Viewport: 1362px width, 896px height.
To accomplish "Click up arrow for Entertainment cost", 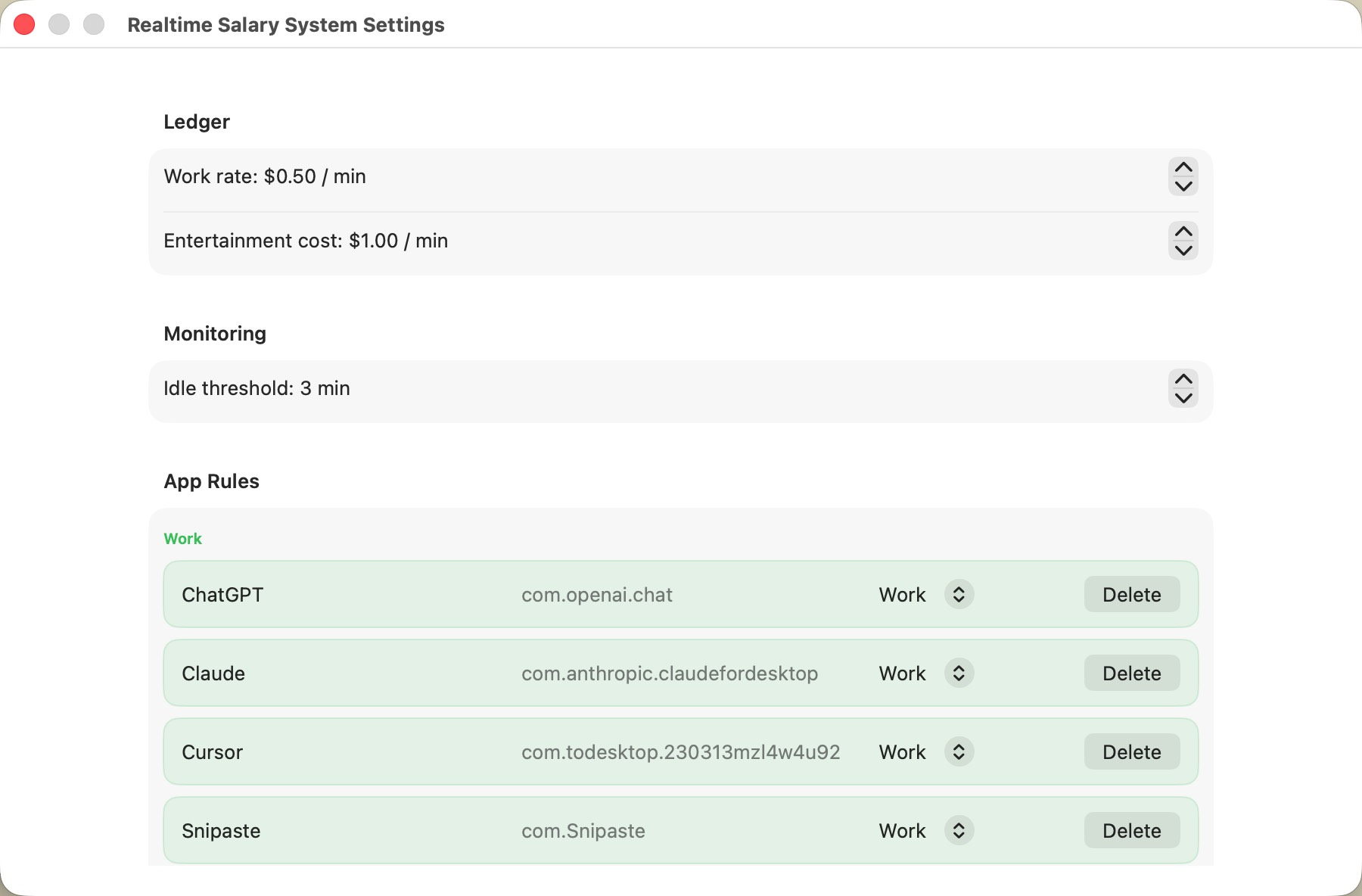I will click(1183, 232).
